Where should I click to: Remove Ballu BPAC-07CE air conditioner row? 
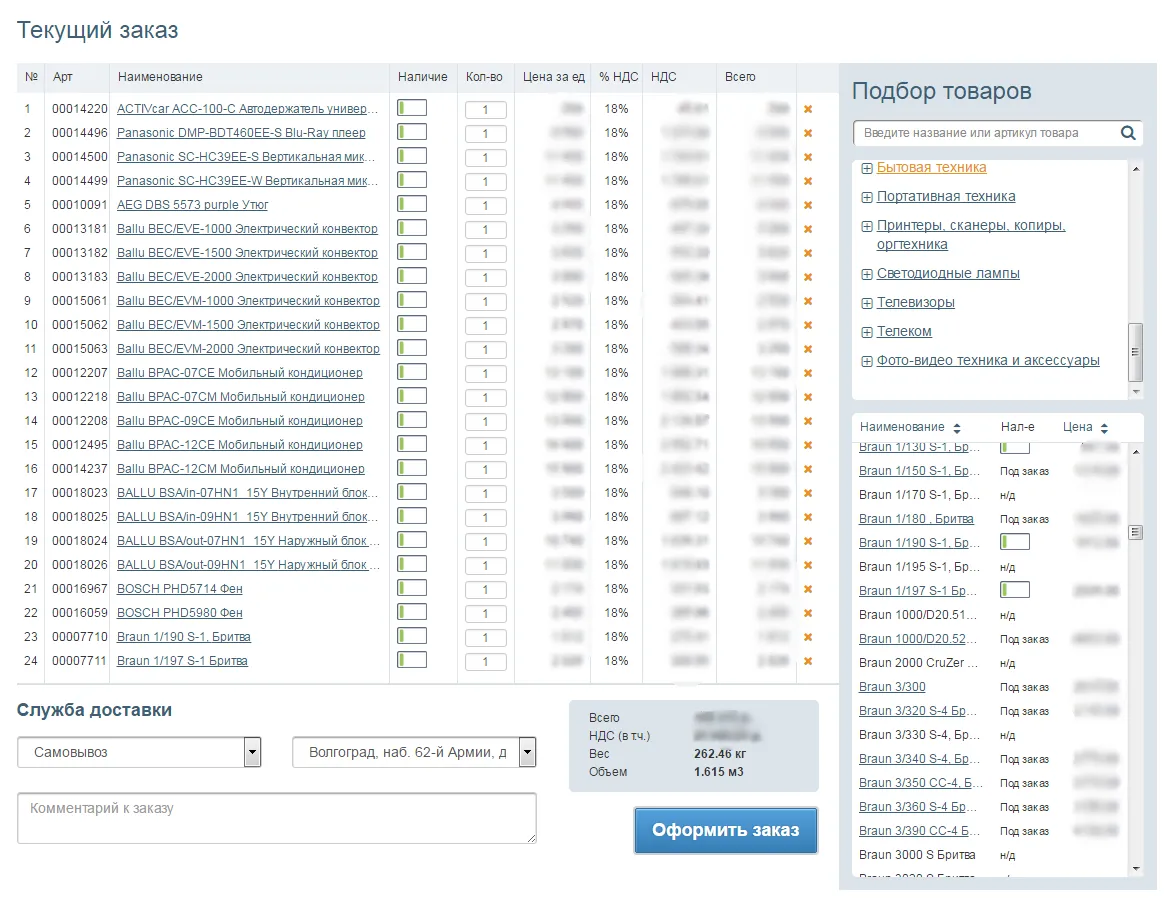(x=808, y=374)
